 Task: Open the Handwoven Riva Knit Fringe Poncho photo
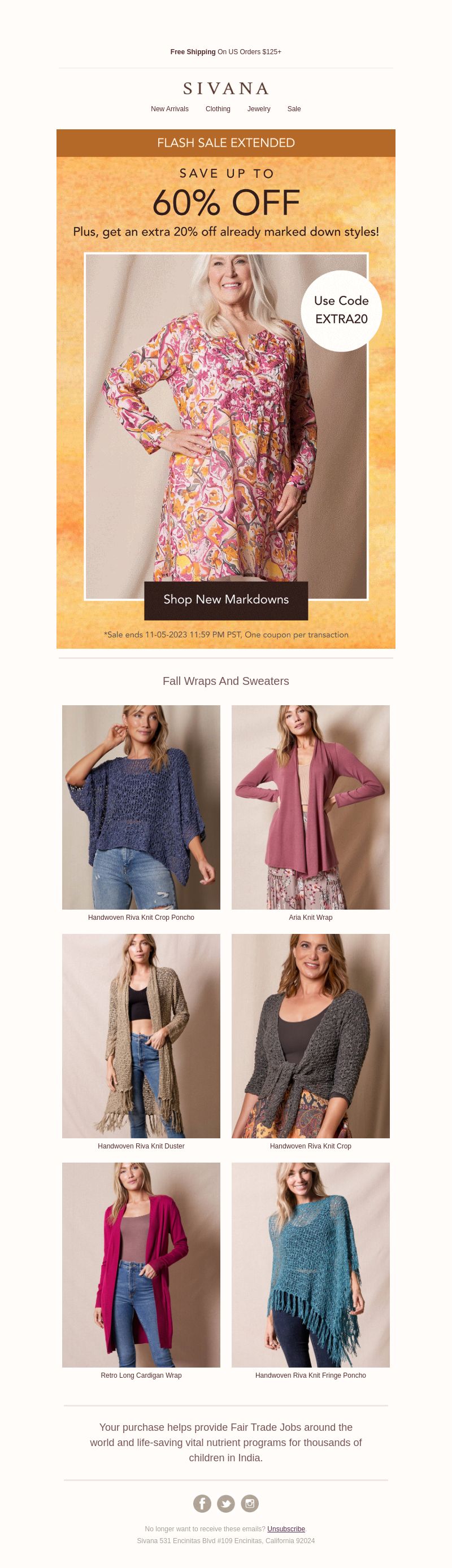pos(311,1265)
